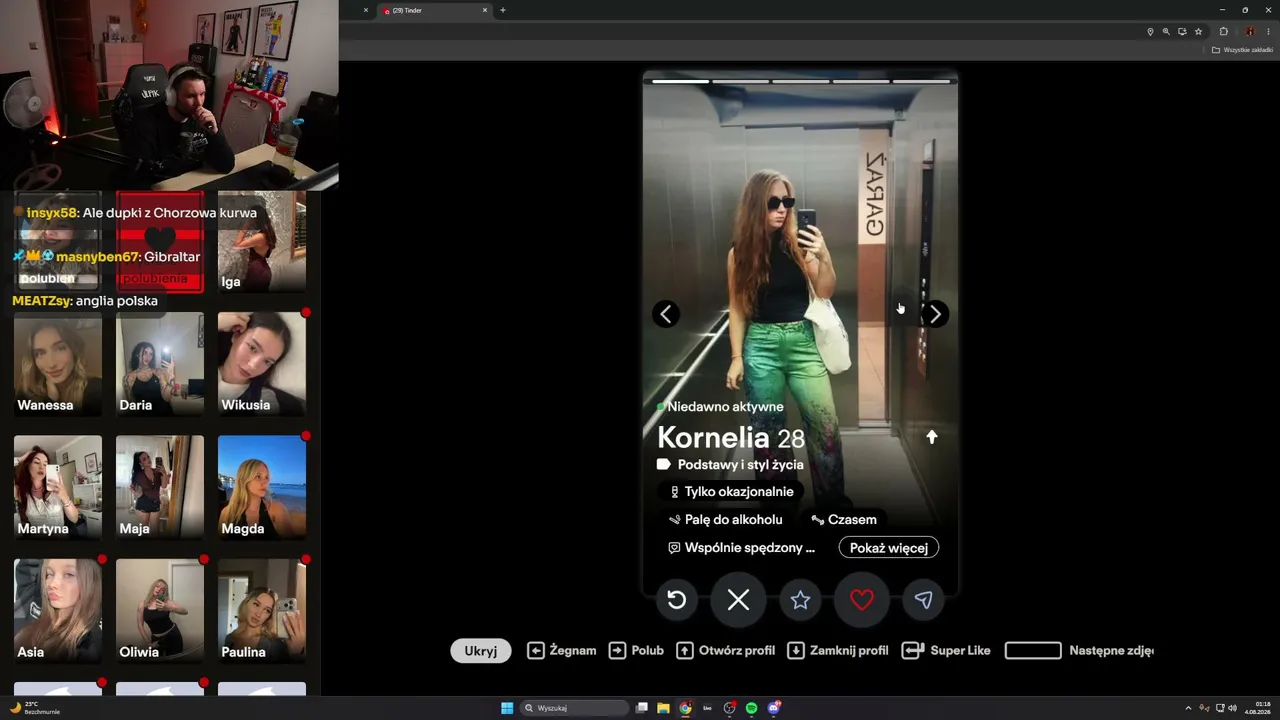Select the last photo progress segment
Viewport: 1280px width, 720px height.
[x=921, y=81]
